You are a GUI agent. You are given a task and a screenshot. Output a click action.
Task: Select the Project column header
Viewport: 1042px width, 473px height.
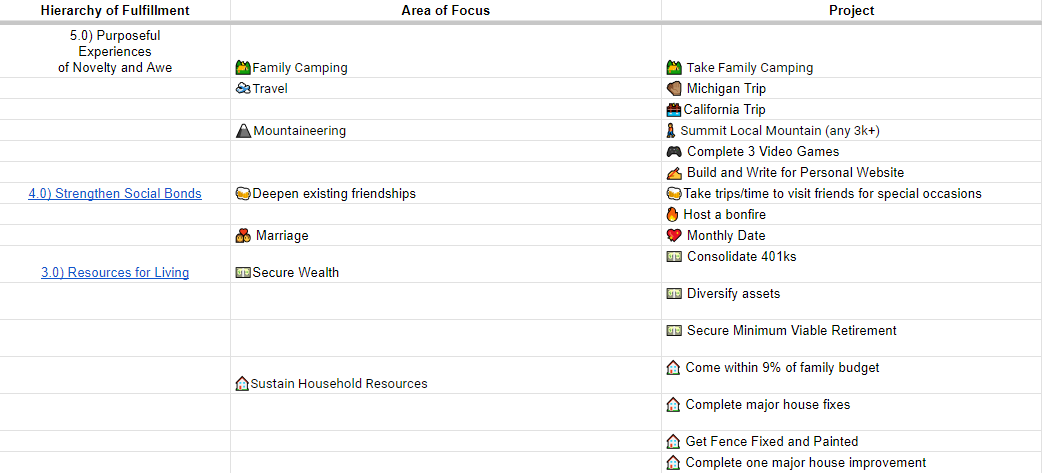coord(851,11)
